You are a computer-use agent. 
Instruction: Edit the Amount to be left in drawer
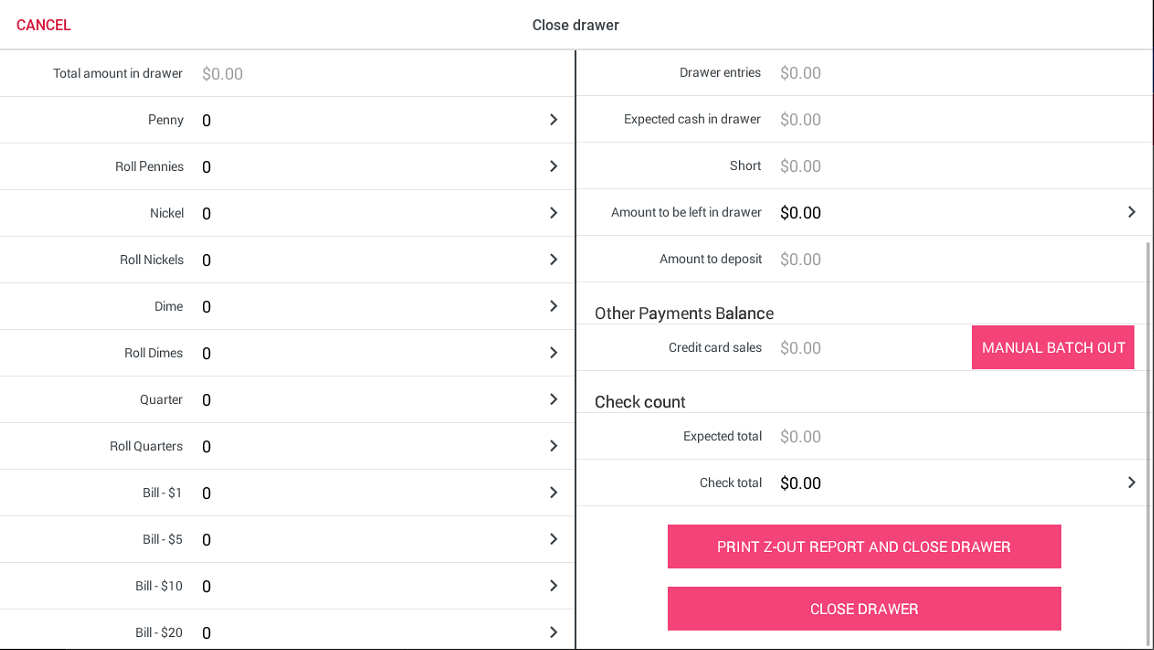(1131, 212)
